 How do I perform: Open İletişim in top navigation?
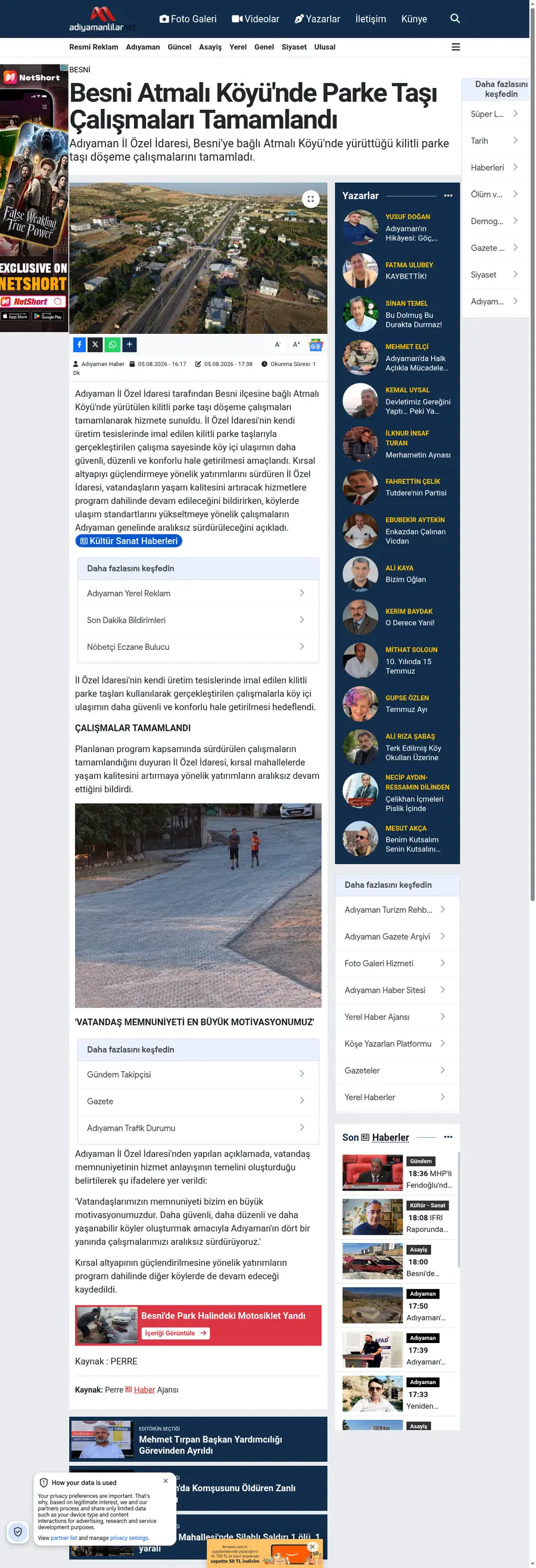pyautogui.click(x=370, y=19)
